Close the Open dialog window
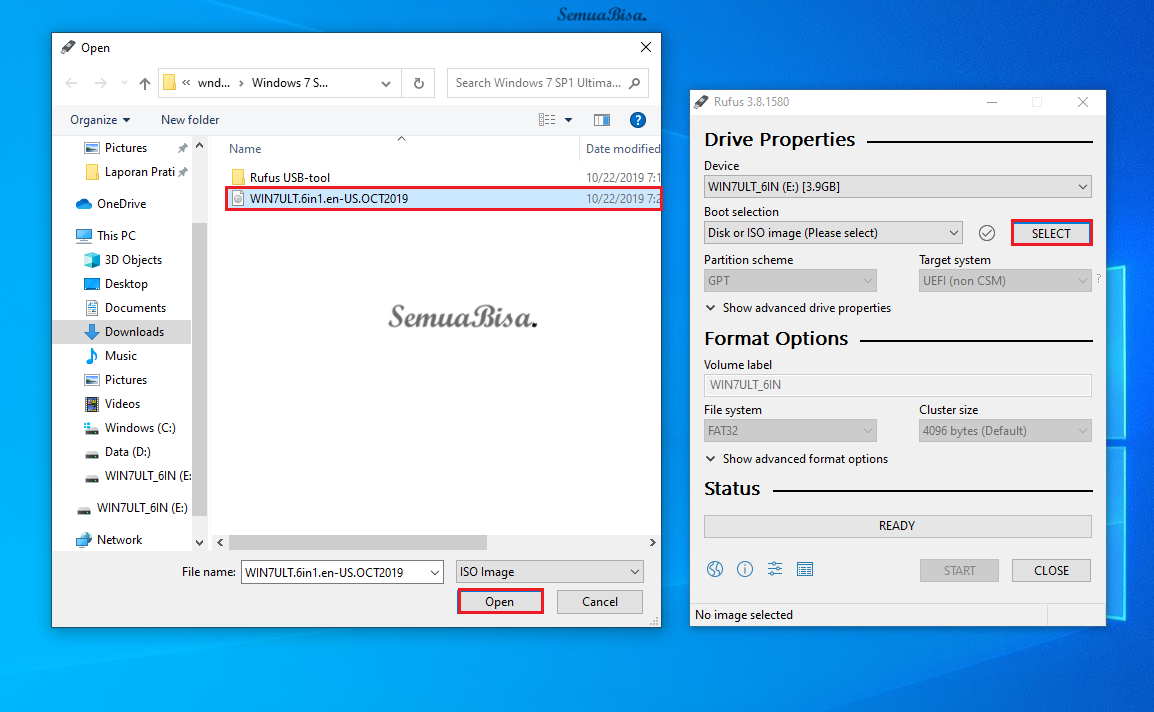Image resolution: width=1154 pixels, height=712 pixels. [x=645, y=47]
